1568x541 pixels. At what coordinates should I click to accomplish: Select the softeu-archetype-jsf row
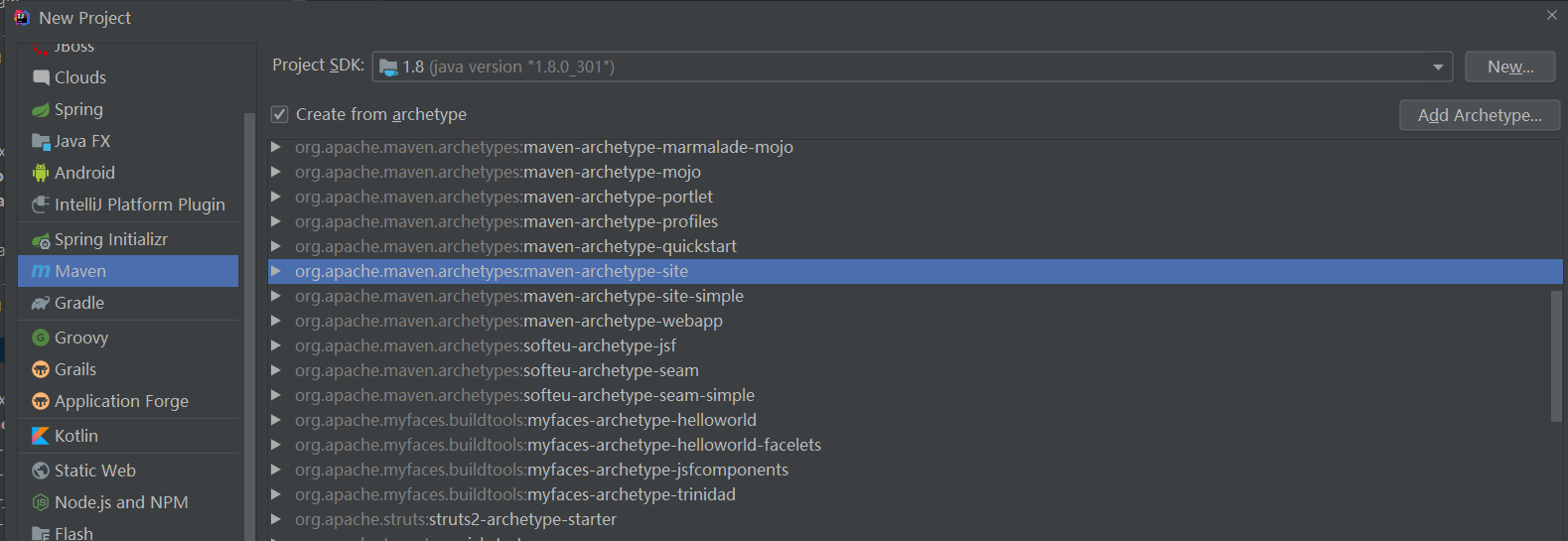coord(915,345)
